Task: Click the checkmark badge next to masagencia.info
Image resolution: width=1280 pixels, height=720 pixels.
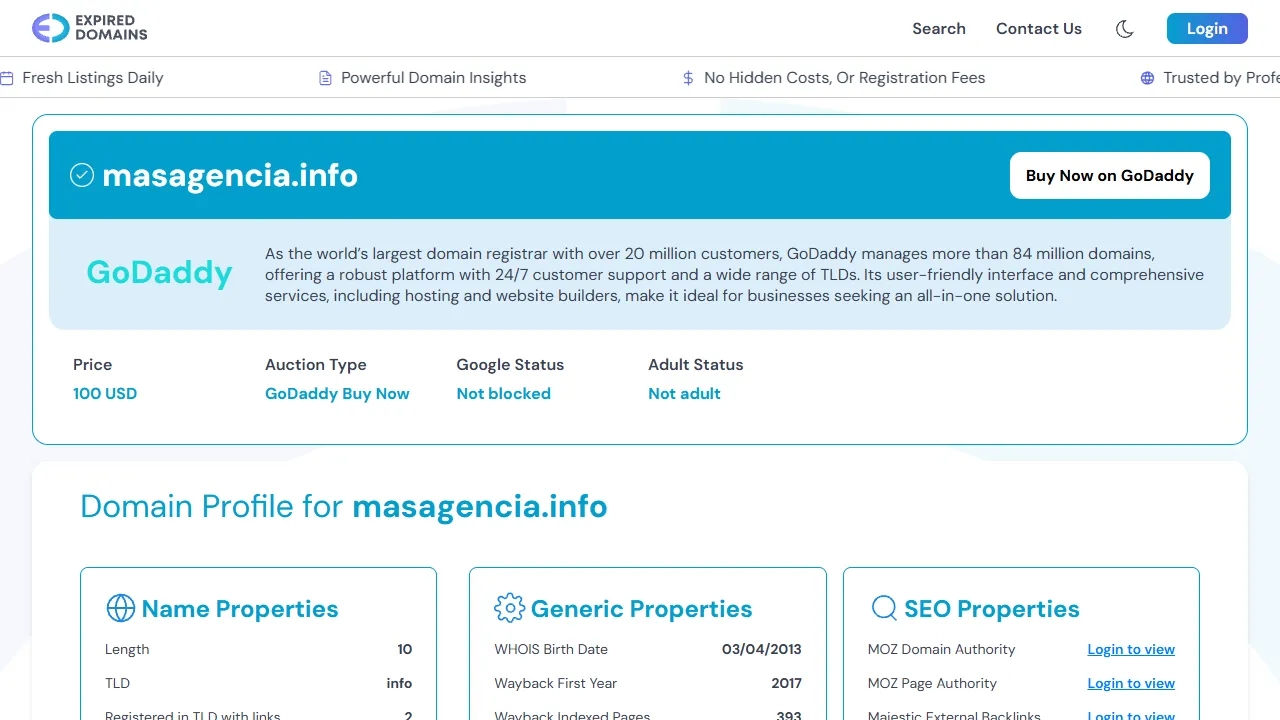Action: pos(82,175)
